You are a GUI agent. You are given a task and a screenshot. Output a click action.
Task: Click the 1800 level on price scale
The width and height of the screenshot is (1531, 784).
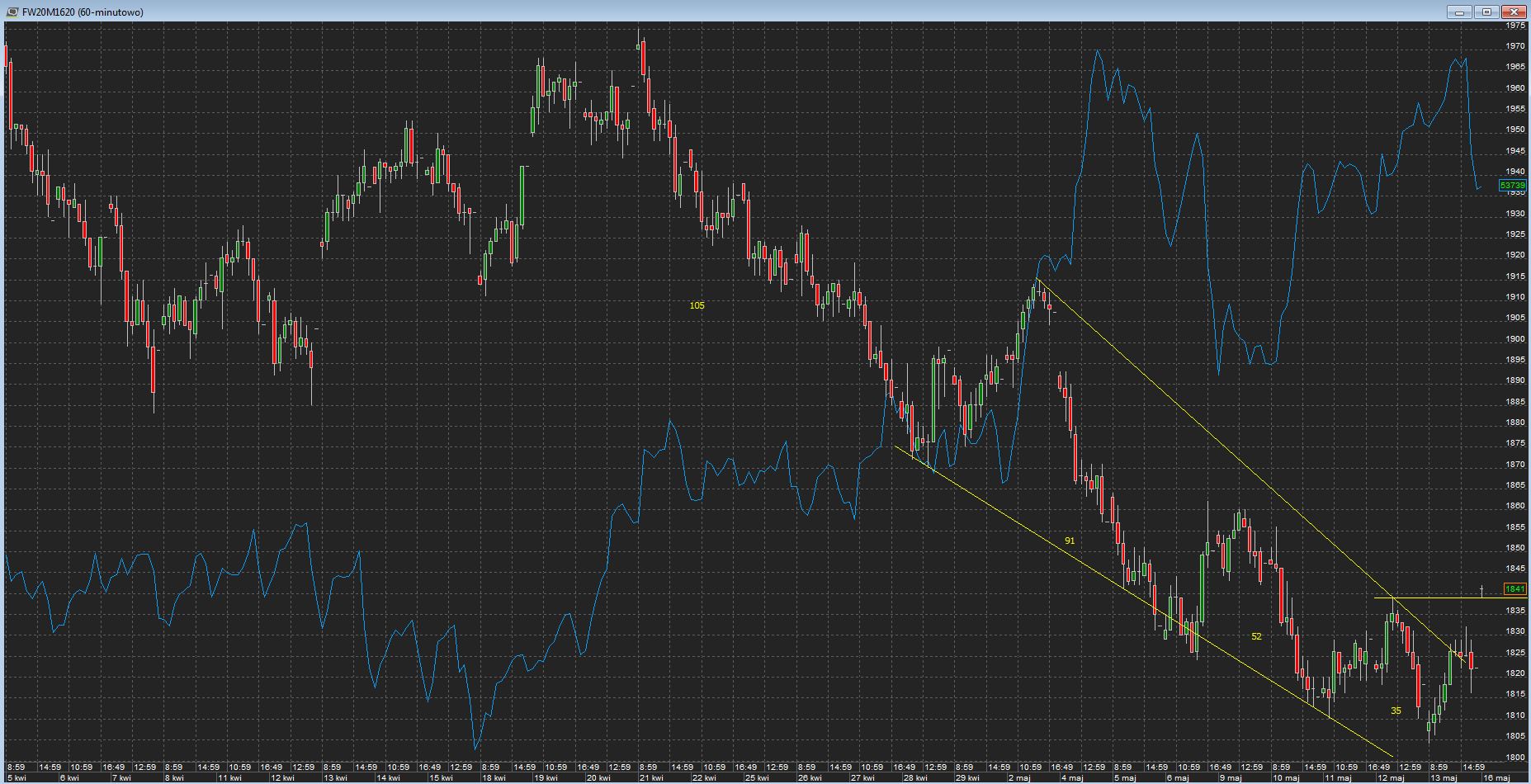1515,758
